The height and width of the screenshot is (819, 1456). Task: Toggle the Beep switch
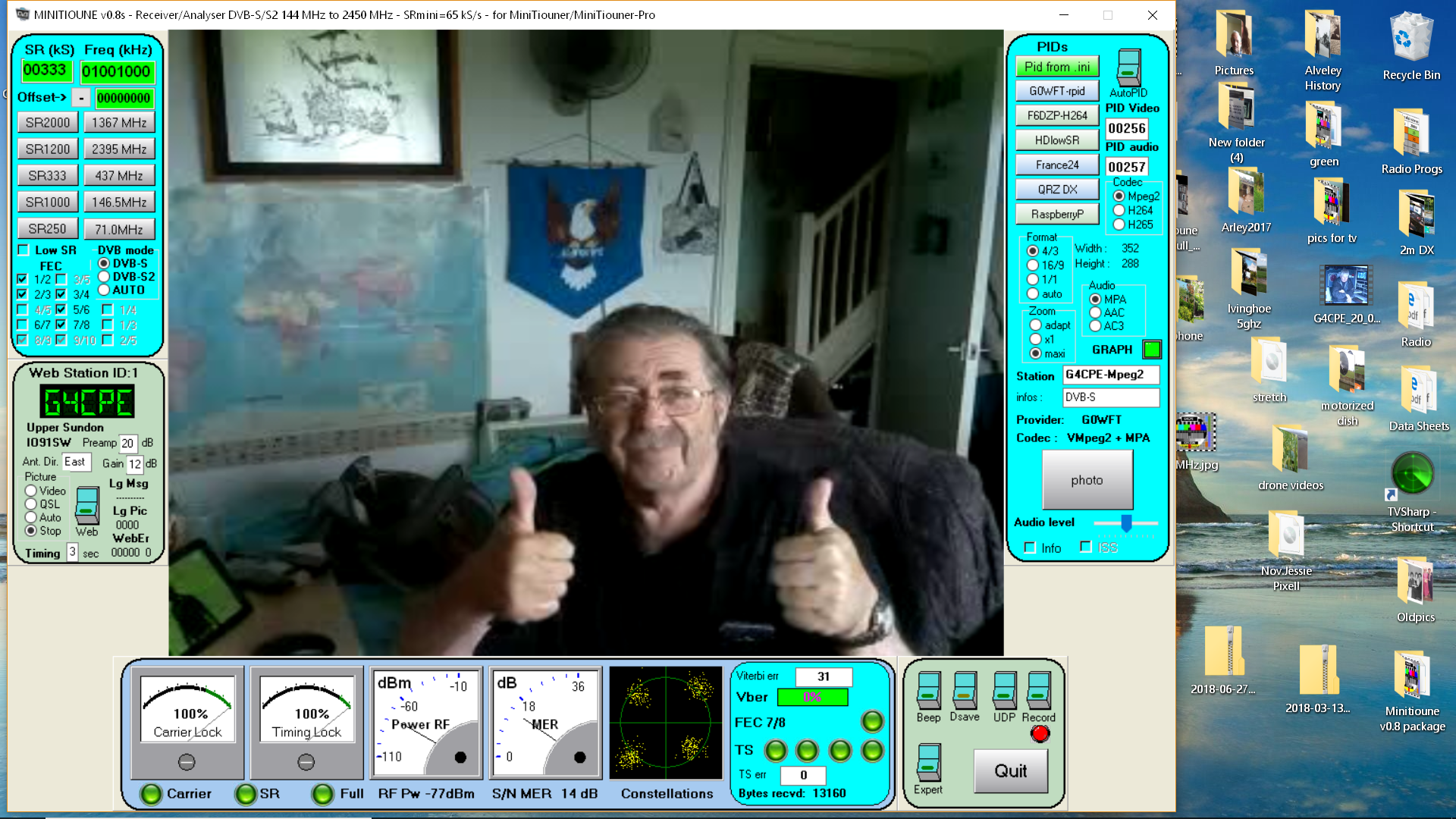[928, 689]
